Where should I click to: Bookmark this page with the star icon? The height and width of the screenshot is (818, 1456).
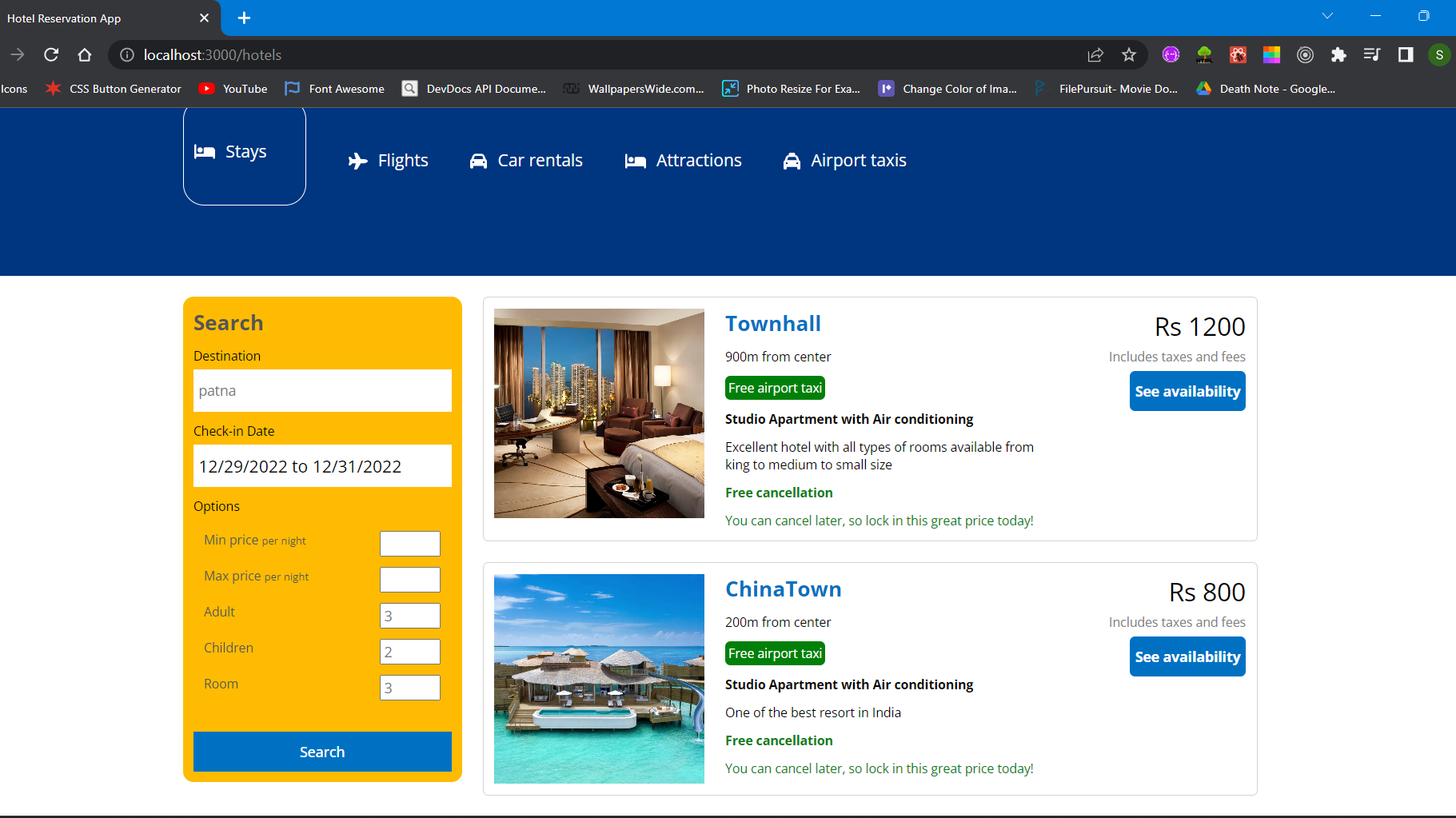pos(1129,54)
